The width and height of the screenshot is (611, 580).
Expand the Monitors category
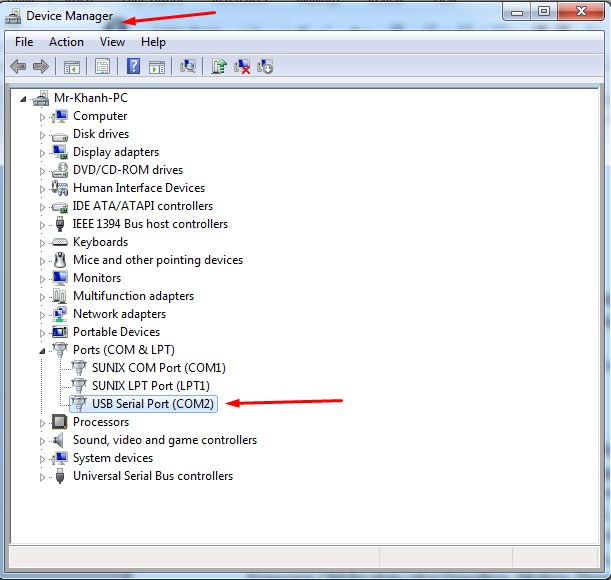(42, 279)
